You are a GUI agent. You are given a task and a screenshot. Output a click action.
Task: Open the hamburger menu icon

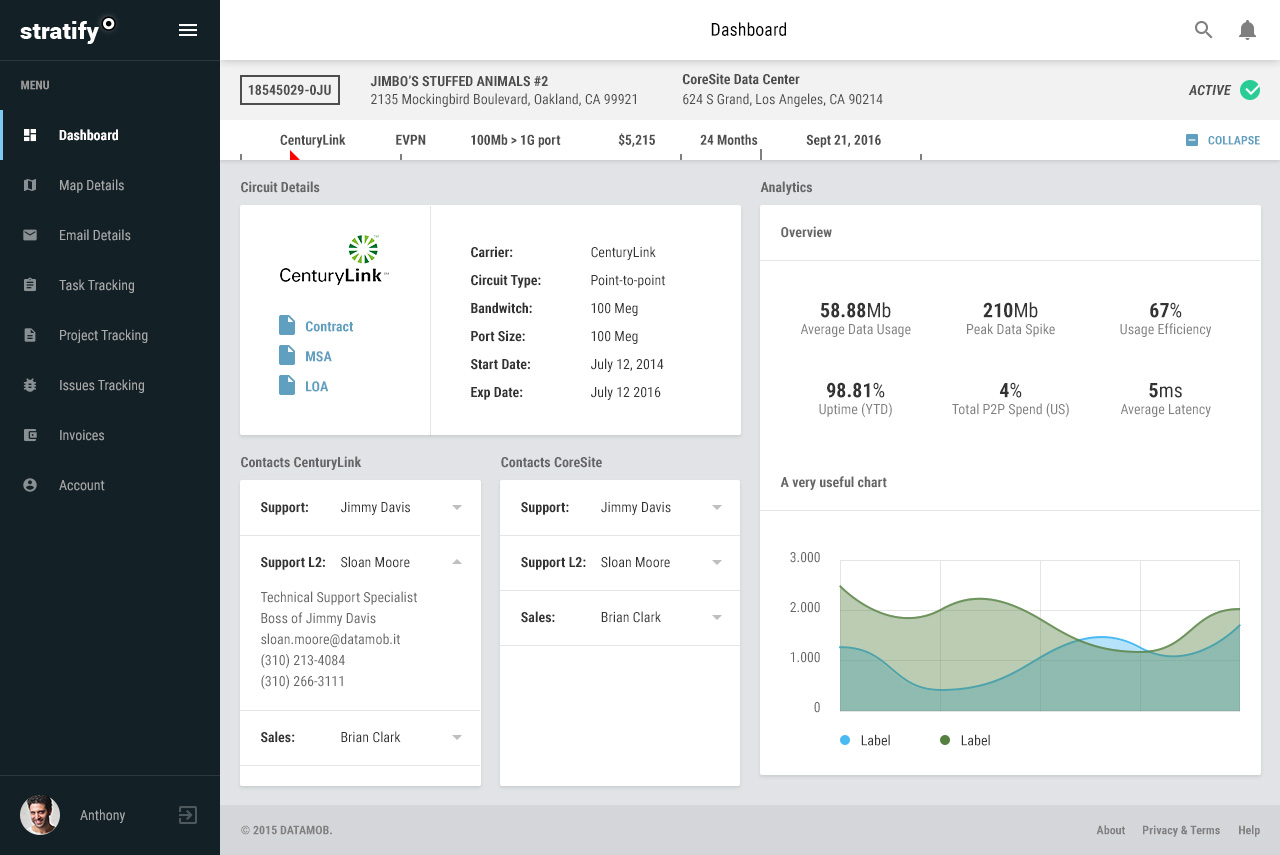[x=188, y=30]
